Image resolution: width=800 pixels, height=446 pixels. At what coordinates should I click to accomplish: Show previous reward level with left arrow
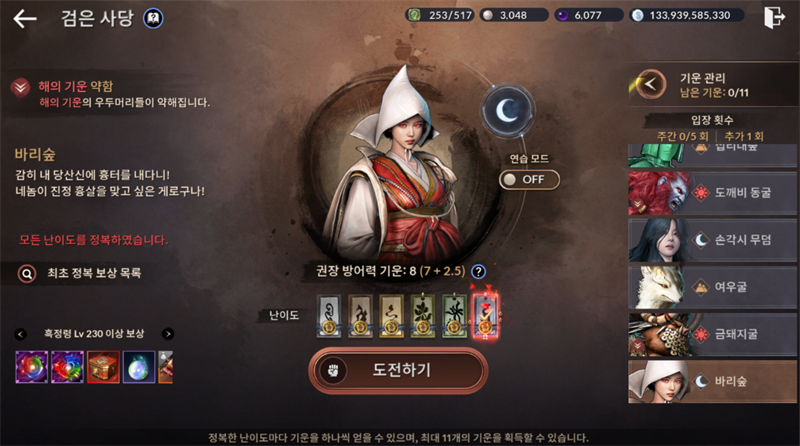[20, 334]
